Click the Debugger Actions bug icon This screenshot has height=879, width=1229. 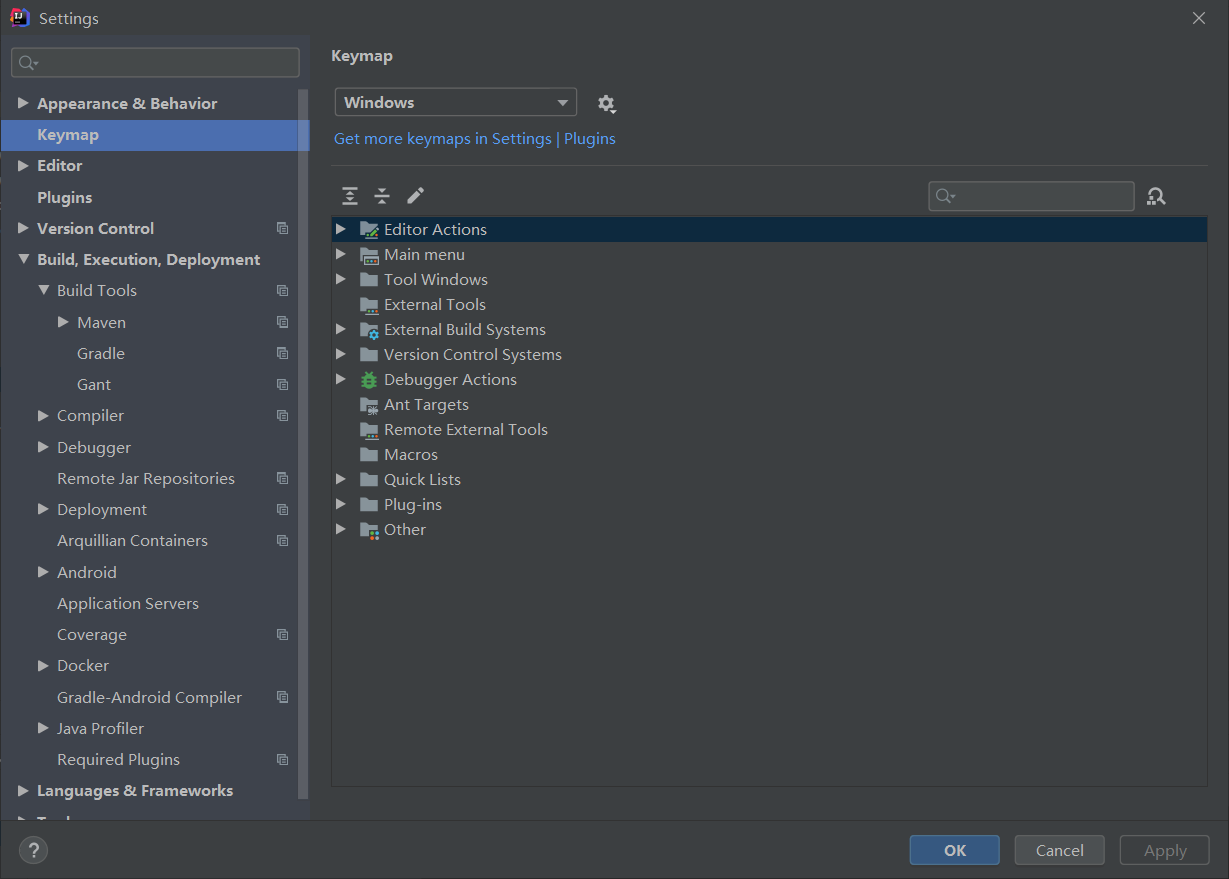tap(367, 379)
